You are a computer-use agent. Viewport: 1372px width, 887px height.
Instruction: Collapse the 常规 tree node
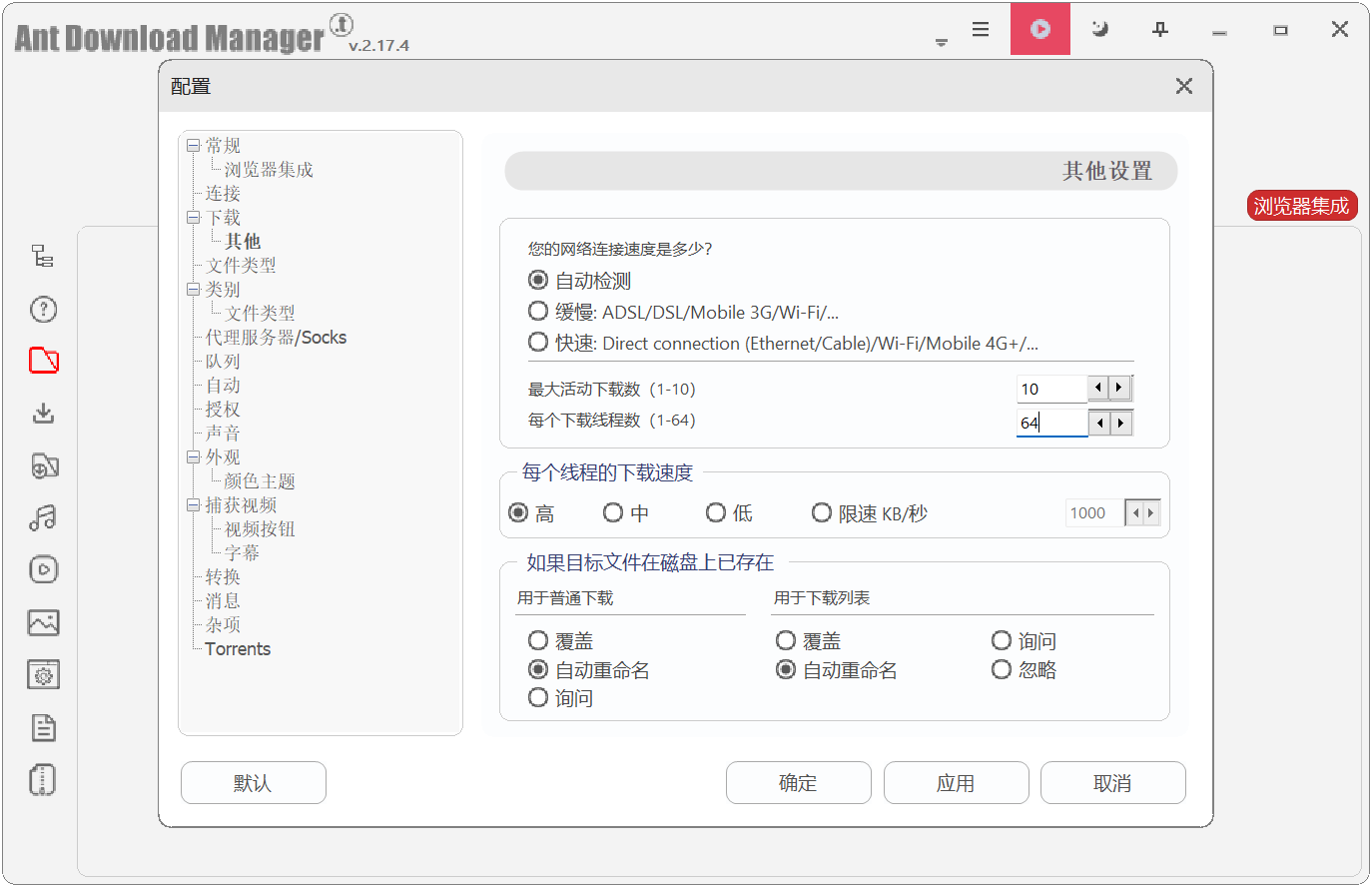click(194, 146)
